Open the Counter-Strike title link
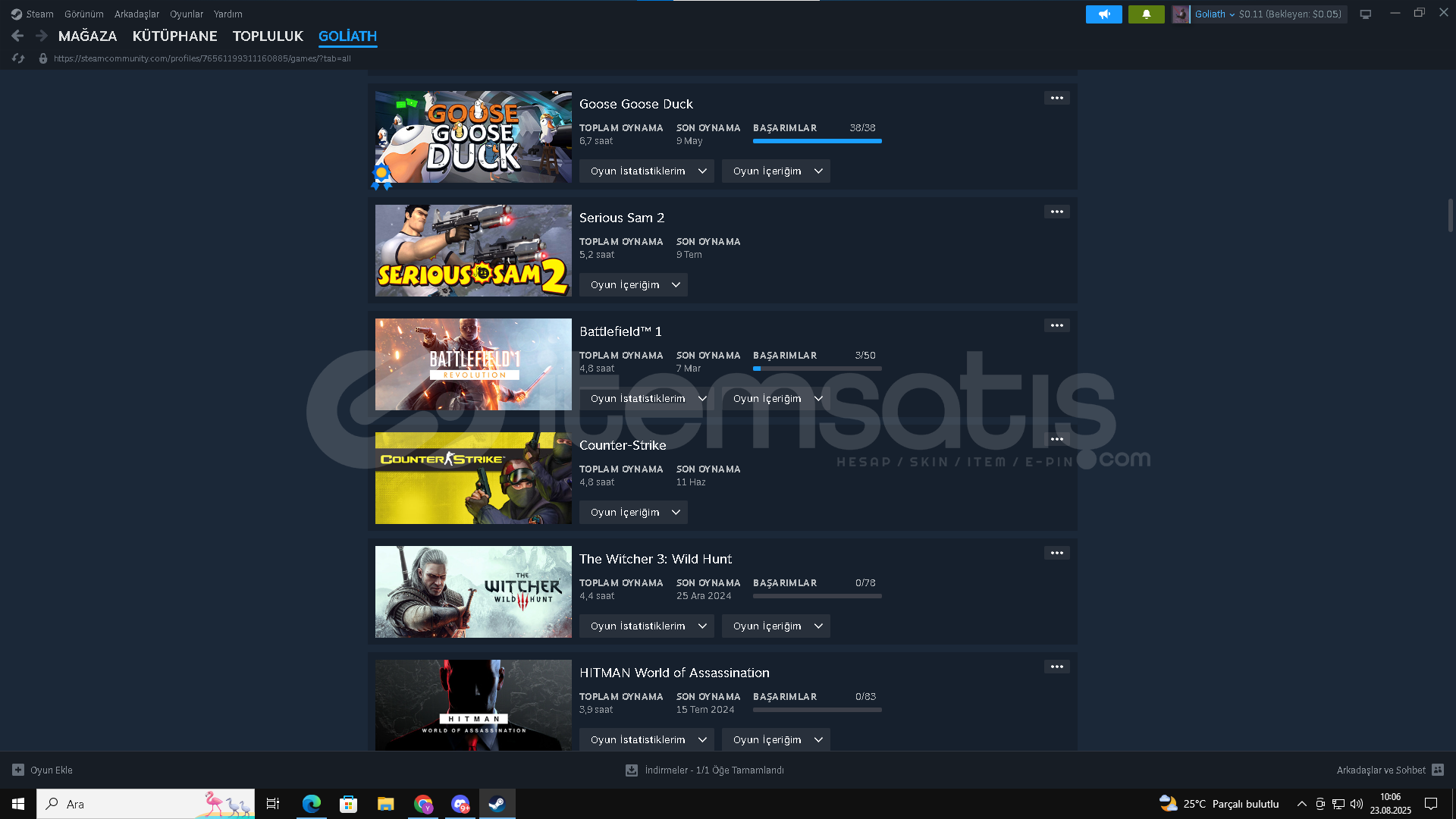 623,445
